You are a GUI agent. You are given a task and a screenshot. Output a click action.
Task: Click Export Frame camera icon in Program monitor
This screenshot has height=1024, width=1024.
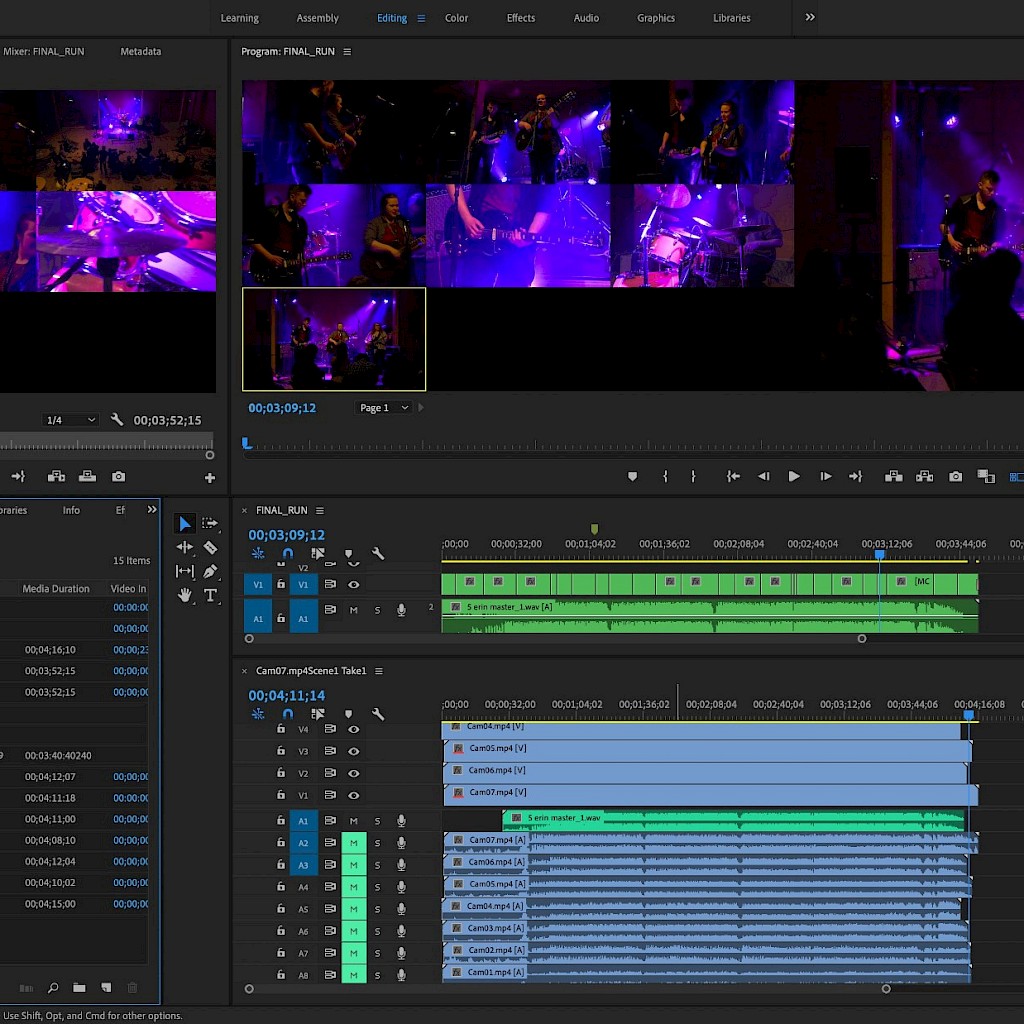click(955, 477)
